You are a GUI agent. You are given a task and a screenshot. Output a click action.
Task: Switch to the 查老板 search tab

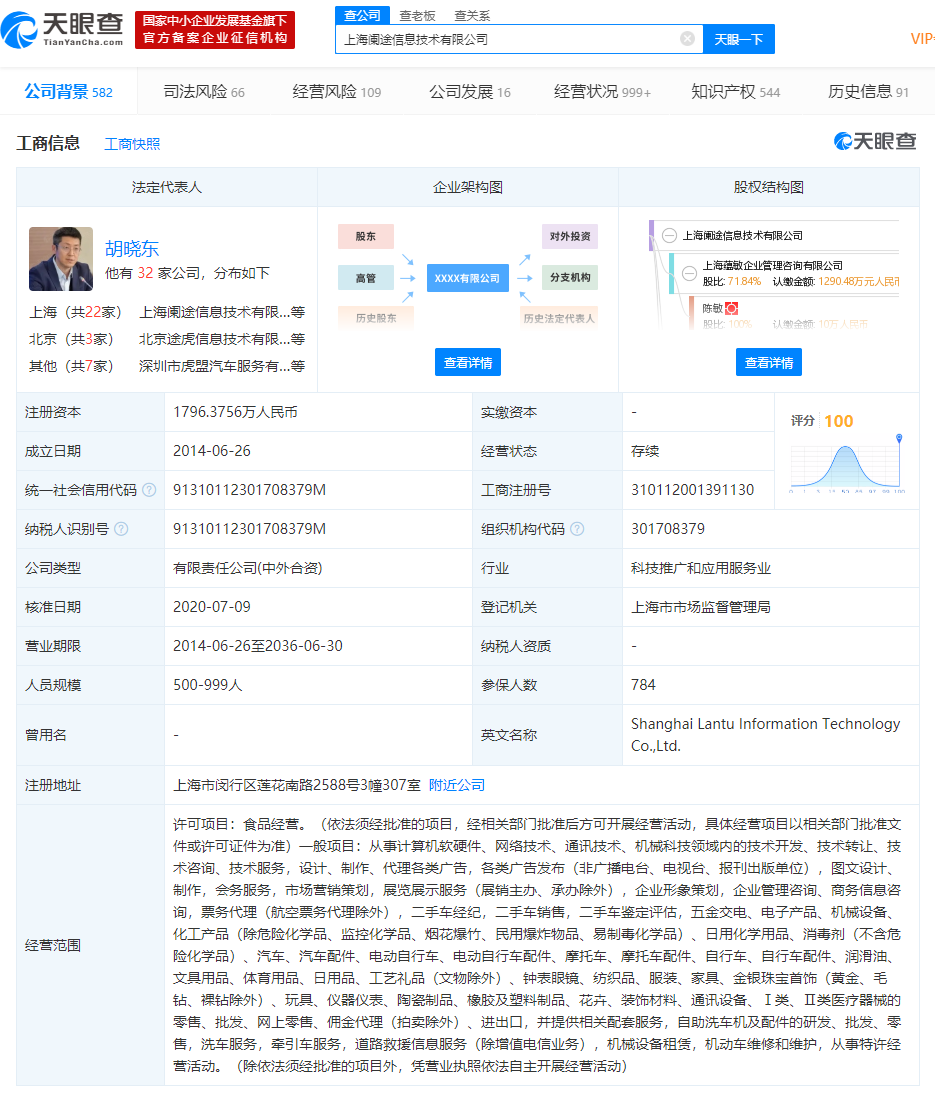click(417, 16)
